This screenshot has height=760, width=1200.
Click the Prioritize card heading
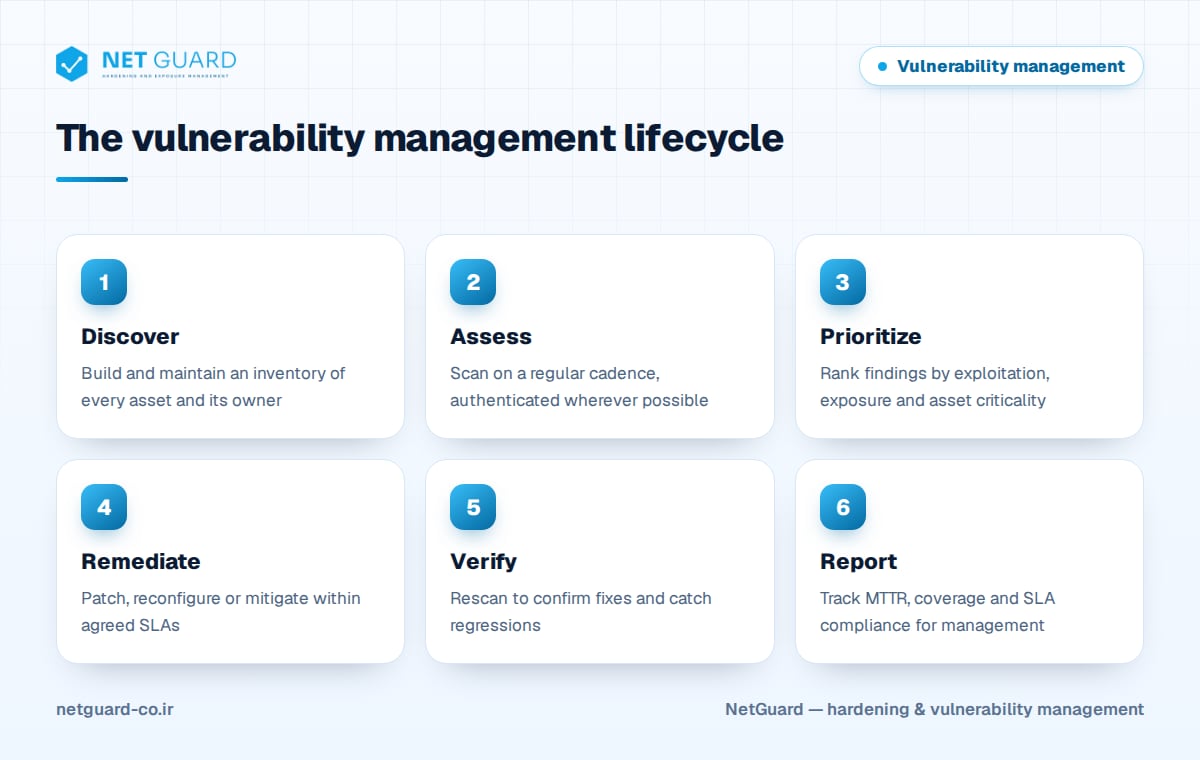tap(871, 336)
